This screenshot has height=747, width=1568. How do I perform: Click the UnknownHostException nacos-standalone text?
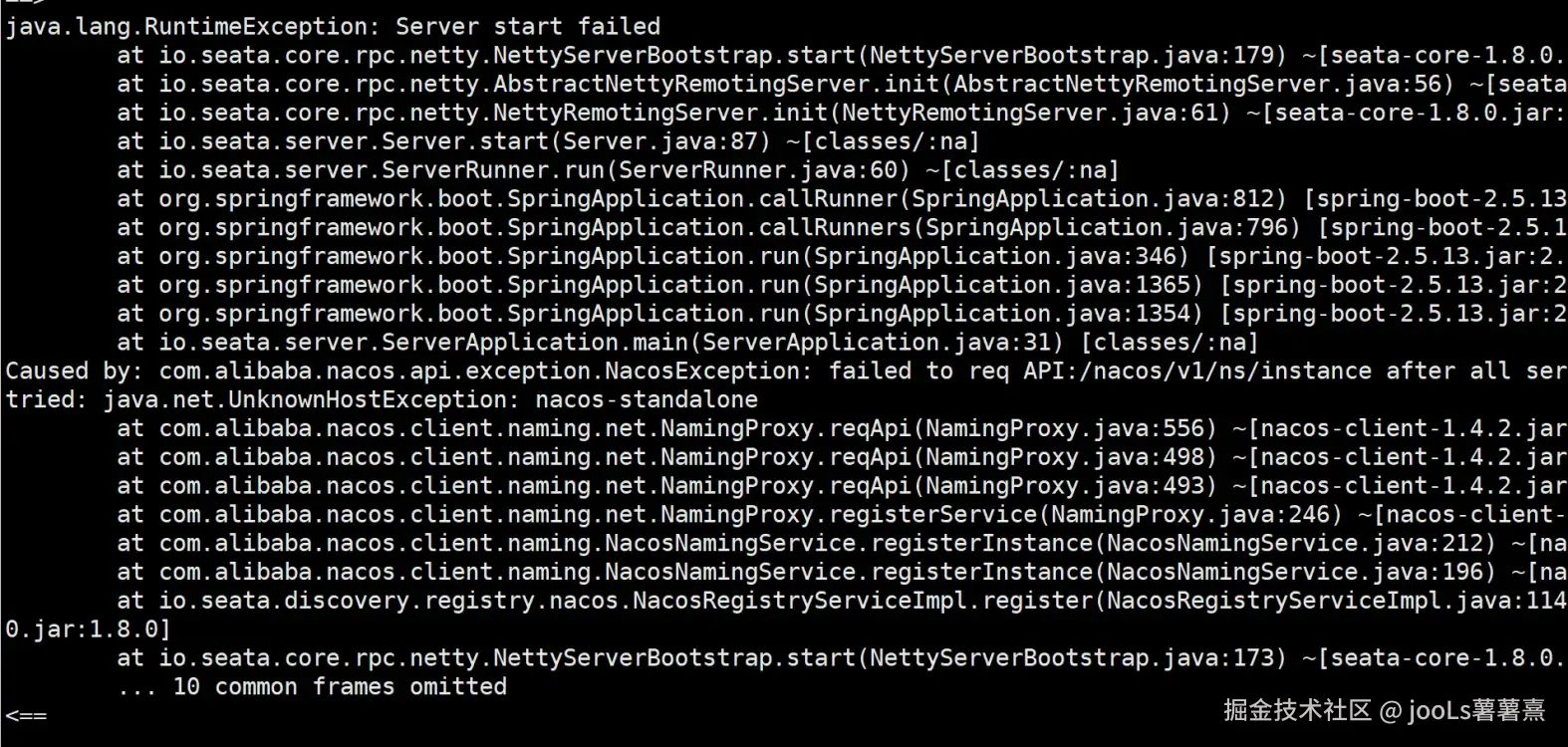coord(428,400)
